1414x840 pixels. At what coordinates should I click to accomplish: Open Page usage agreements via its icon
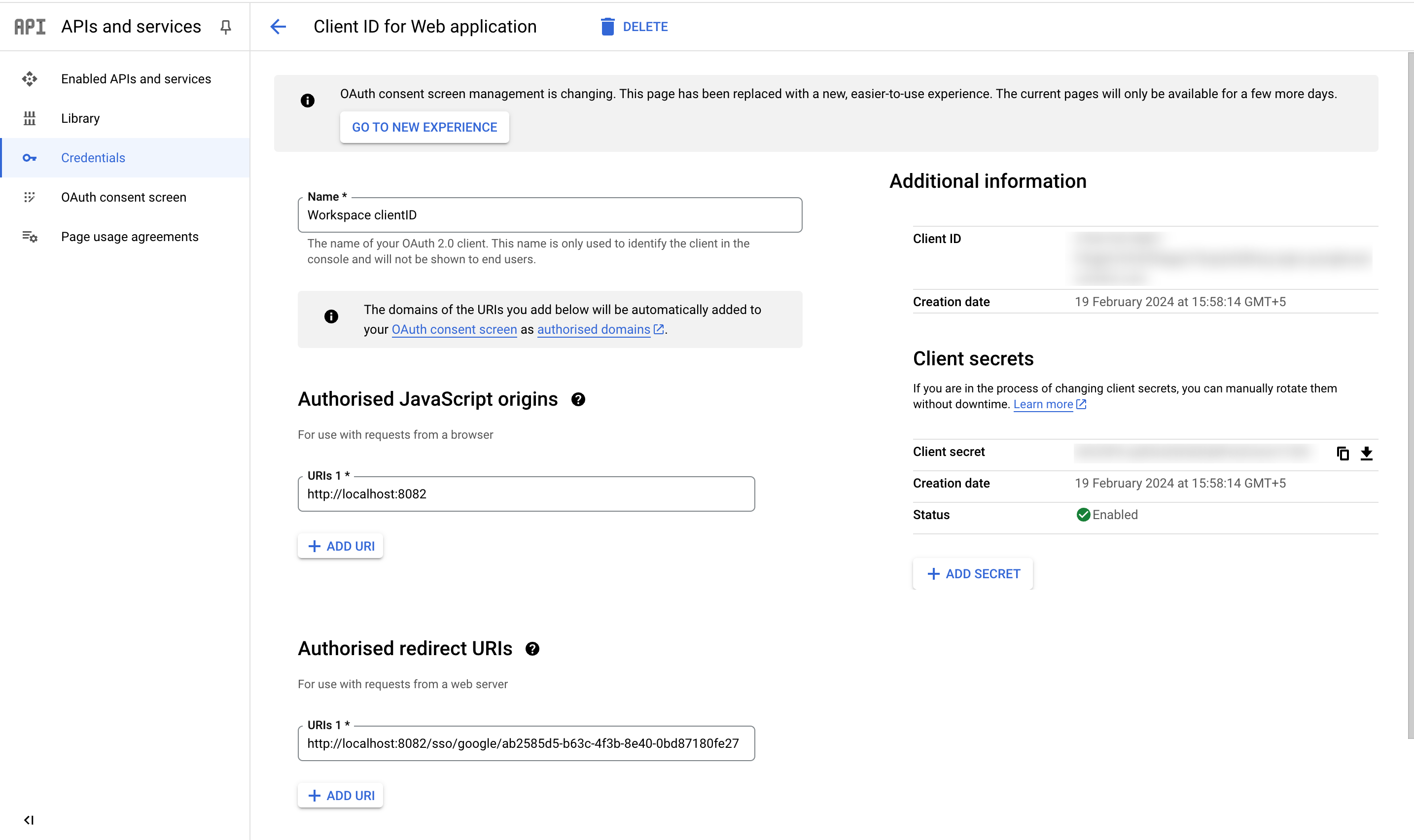[x=30, y=237]
